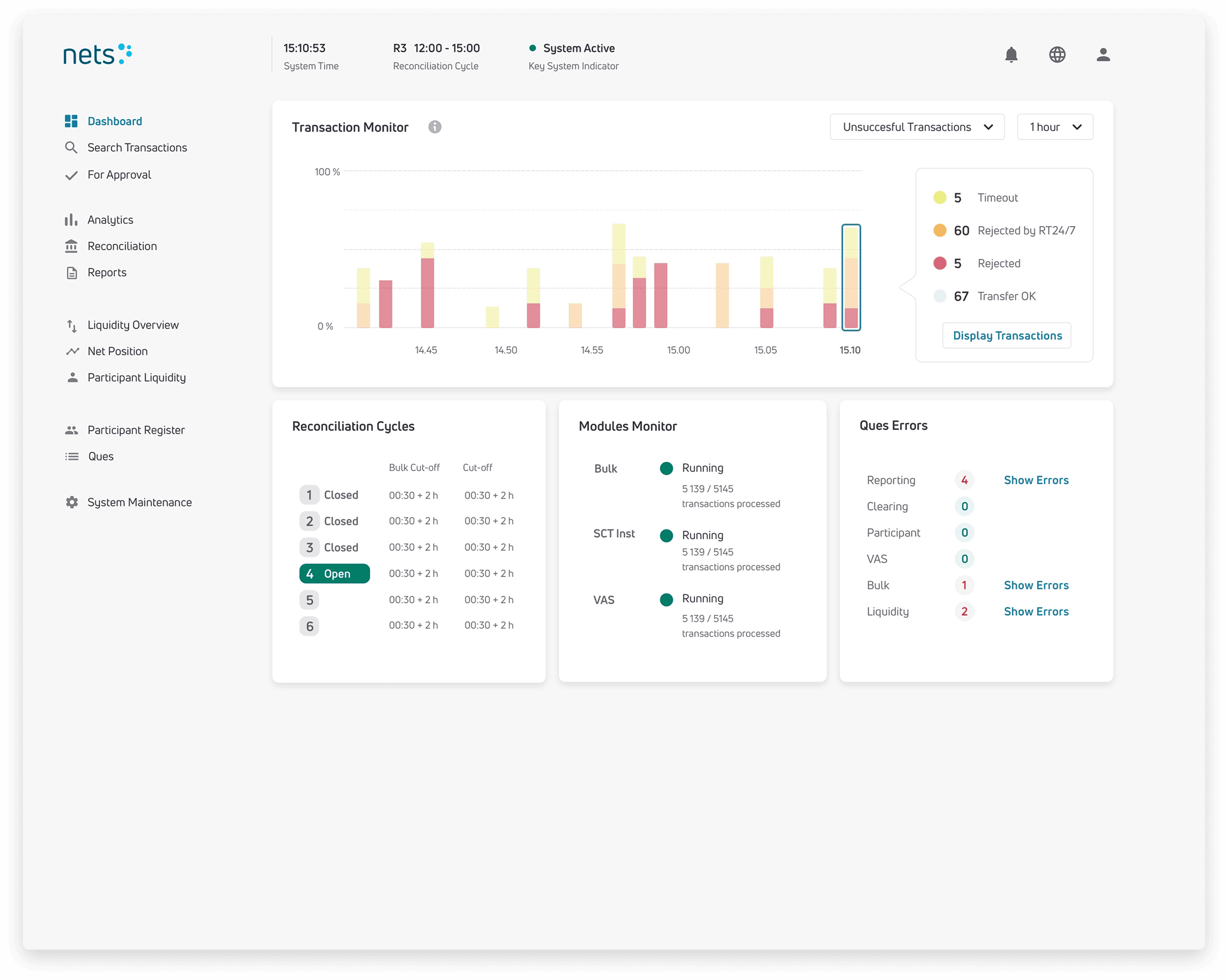
Task: Click the Participant Register group icon
Action: click(x=71, y=430)
